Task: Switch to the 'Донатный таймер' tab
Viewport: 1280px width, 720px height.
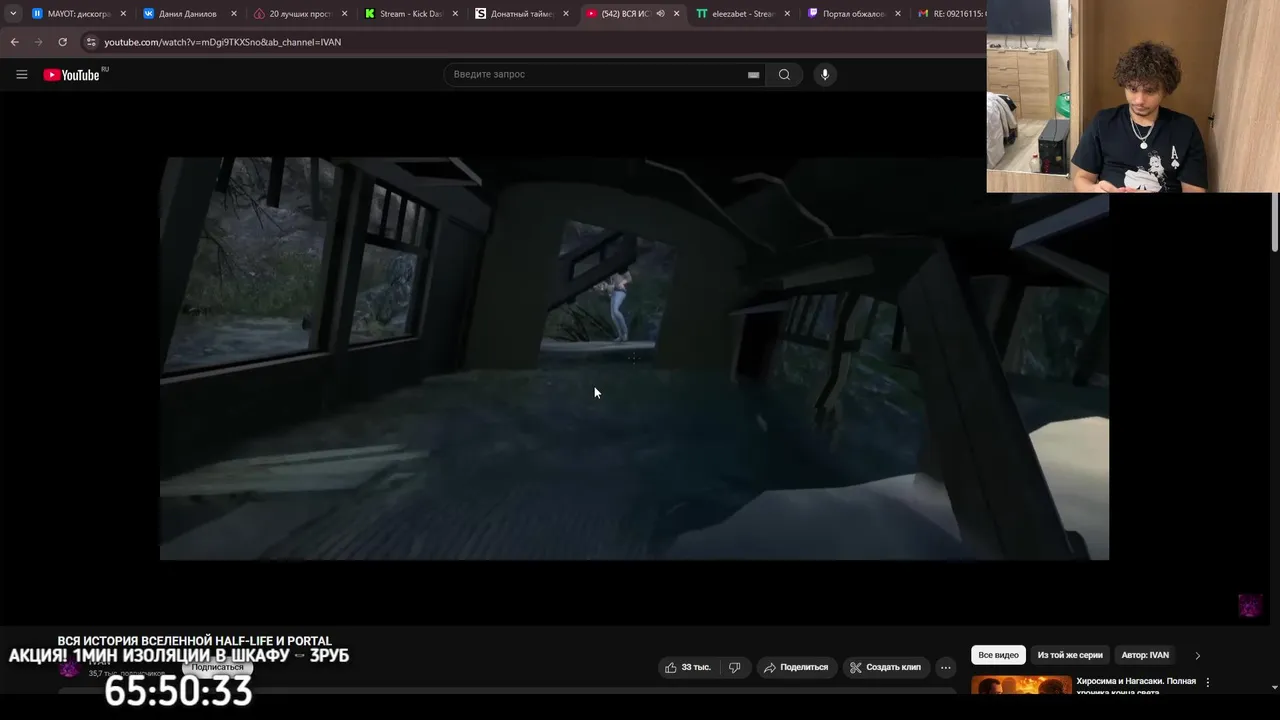Action: (x=521, y=14)
